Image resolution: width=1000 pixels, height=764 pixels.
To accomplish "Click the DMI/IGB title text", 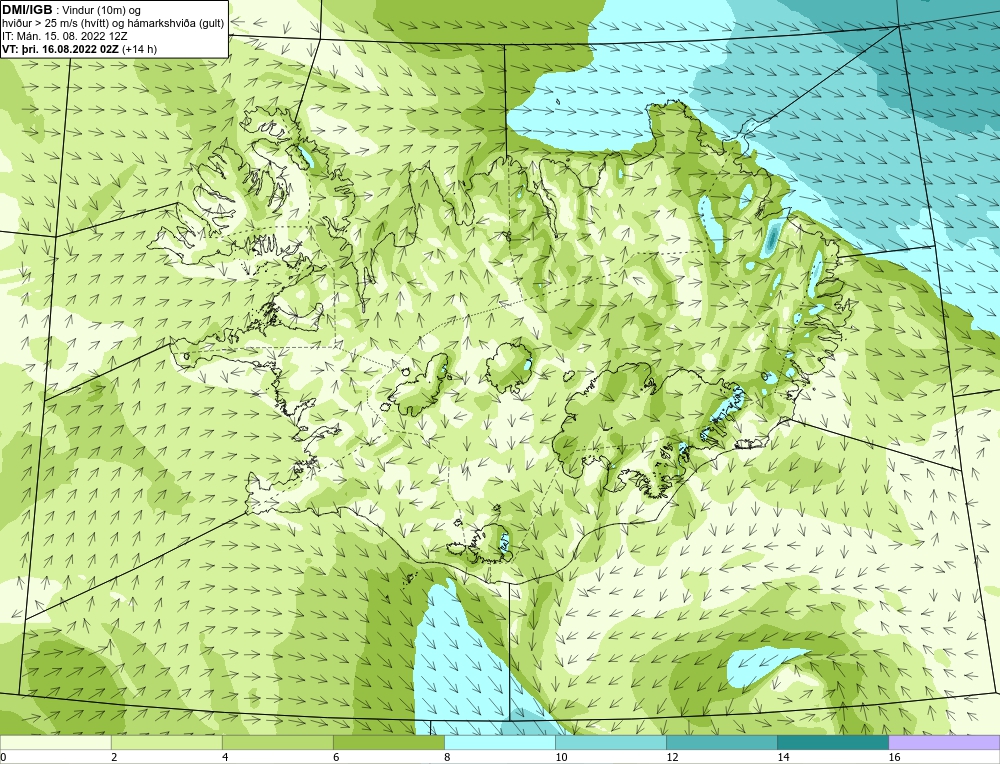I will [x=27, y=10].
